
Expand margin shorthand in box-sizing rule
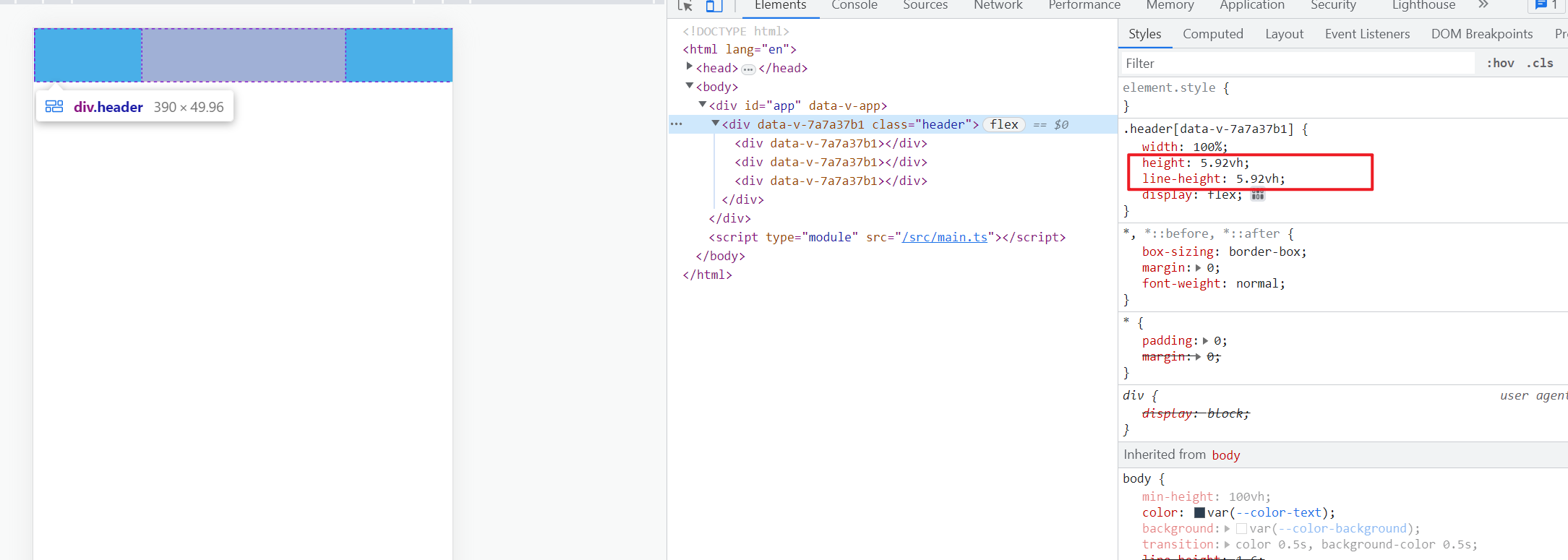(1198, 268)
